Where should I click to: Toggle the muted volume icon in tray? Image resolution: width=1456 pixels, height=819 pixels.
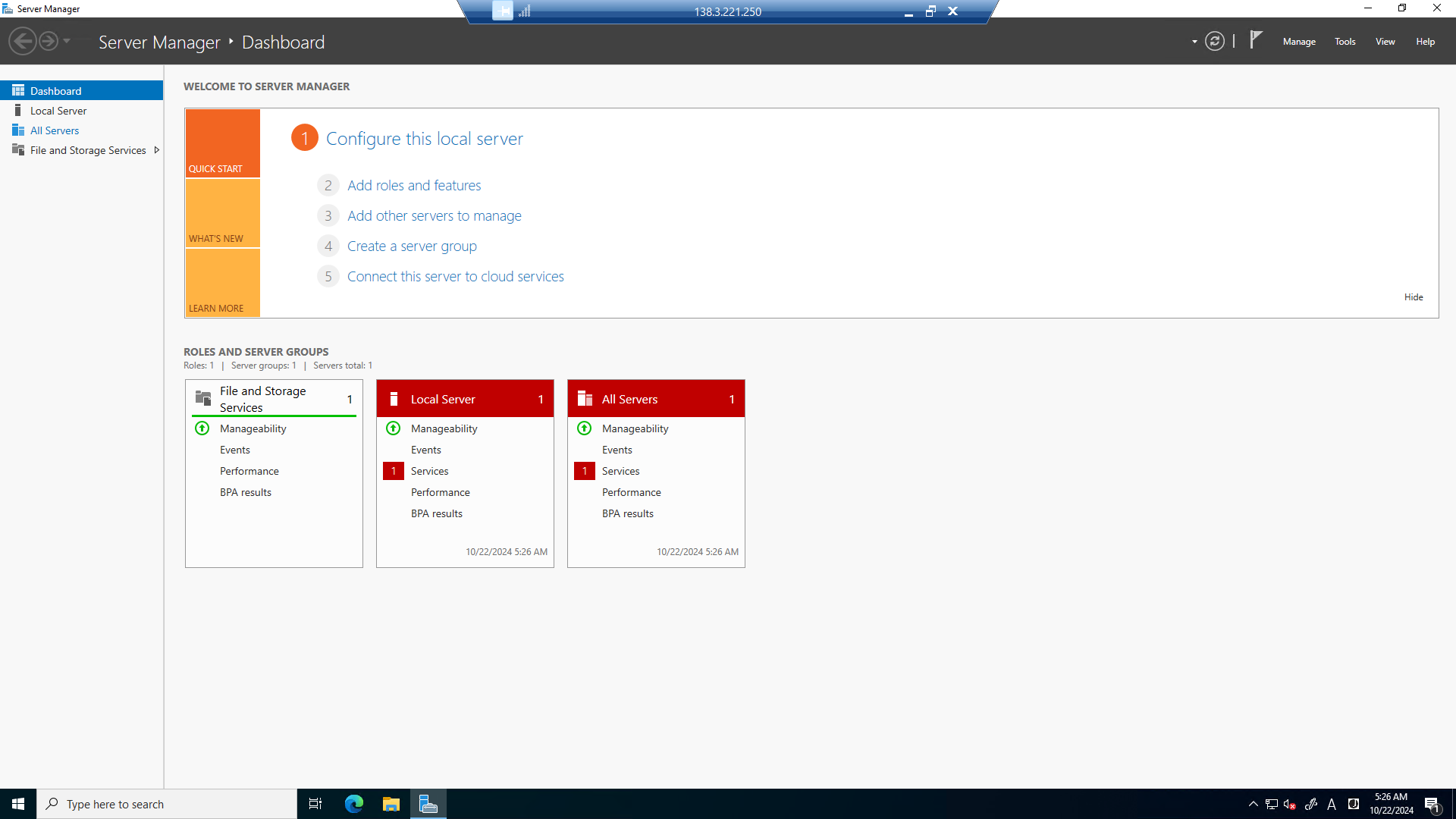[x=1289, y=804]
